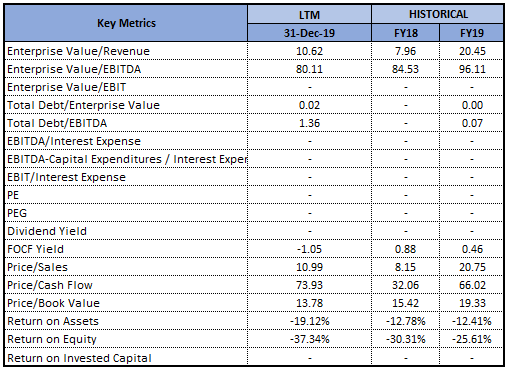508x370 pixels.
Task: Select the HISTORICAL header cell
Action: (x=438, y=14)
